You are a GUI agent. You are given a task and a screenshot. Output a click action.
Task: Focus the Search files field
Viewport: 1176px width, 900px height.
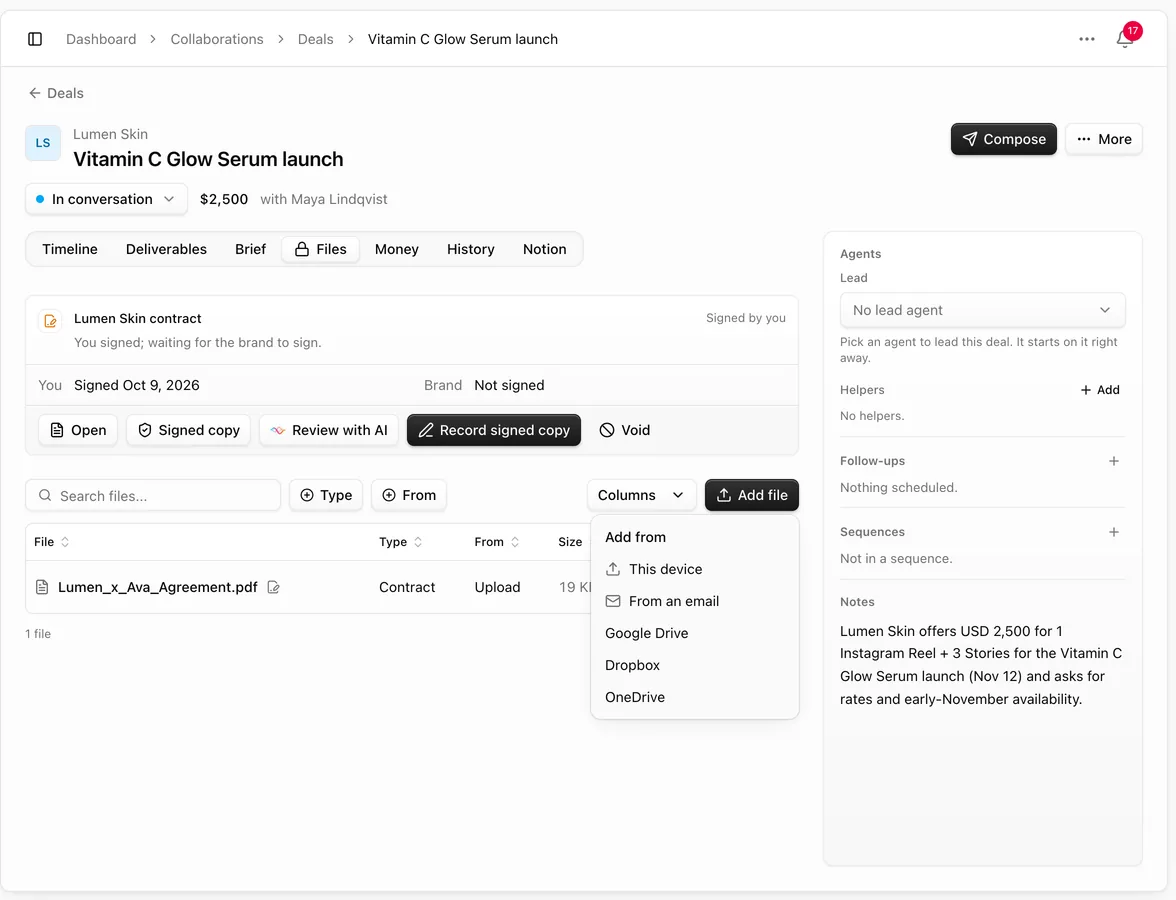click(153, 496)
